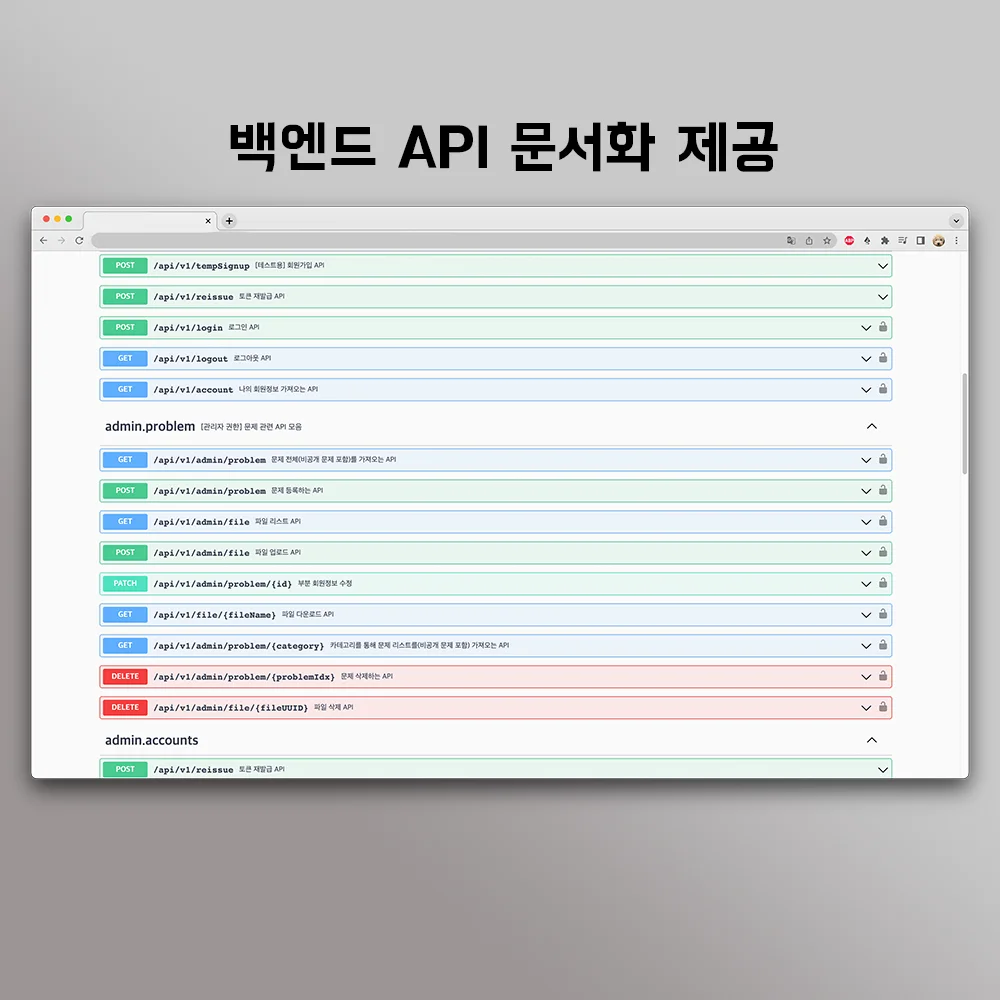Click the browser profile avatar

[938, 240]
